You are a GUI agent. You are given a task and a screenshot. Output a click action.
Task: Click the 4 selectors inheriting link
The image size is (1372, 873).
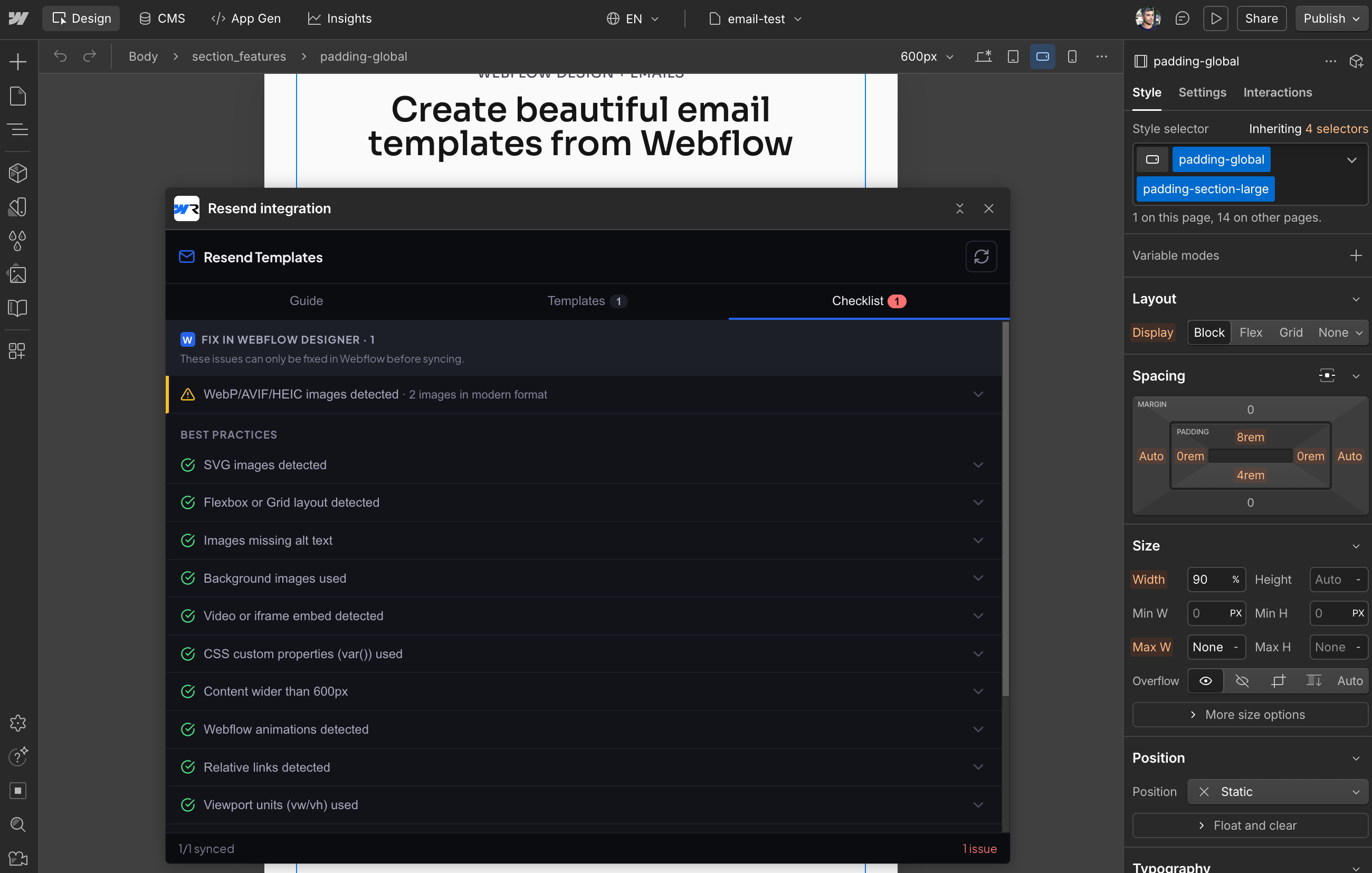(1336, 129)
